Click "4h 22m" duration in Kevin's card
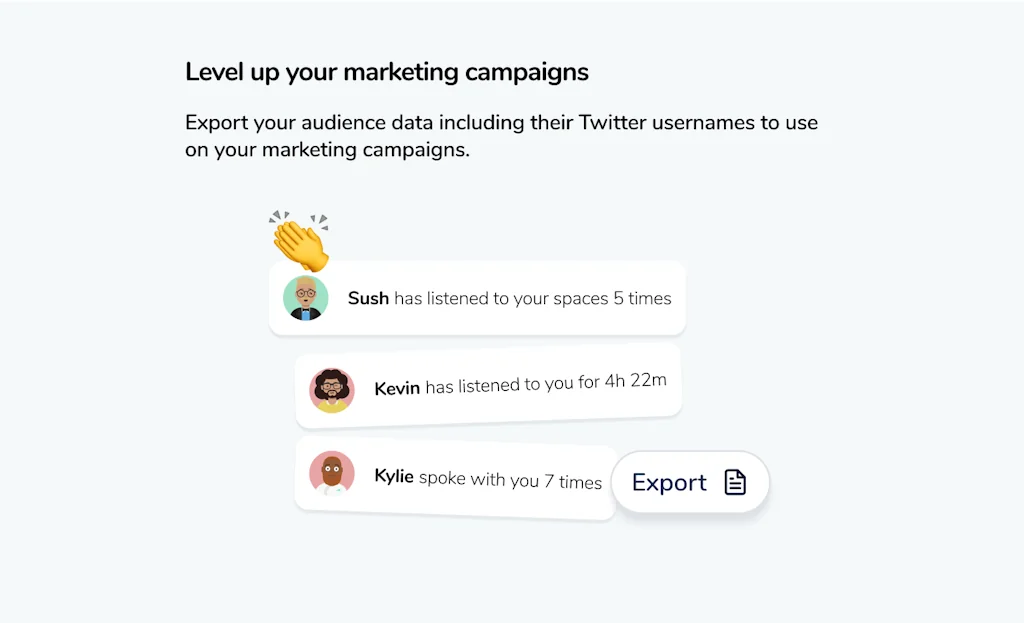Screen dimensions: 1024x623 tap(635, 381)
